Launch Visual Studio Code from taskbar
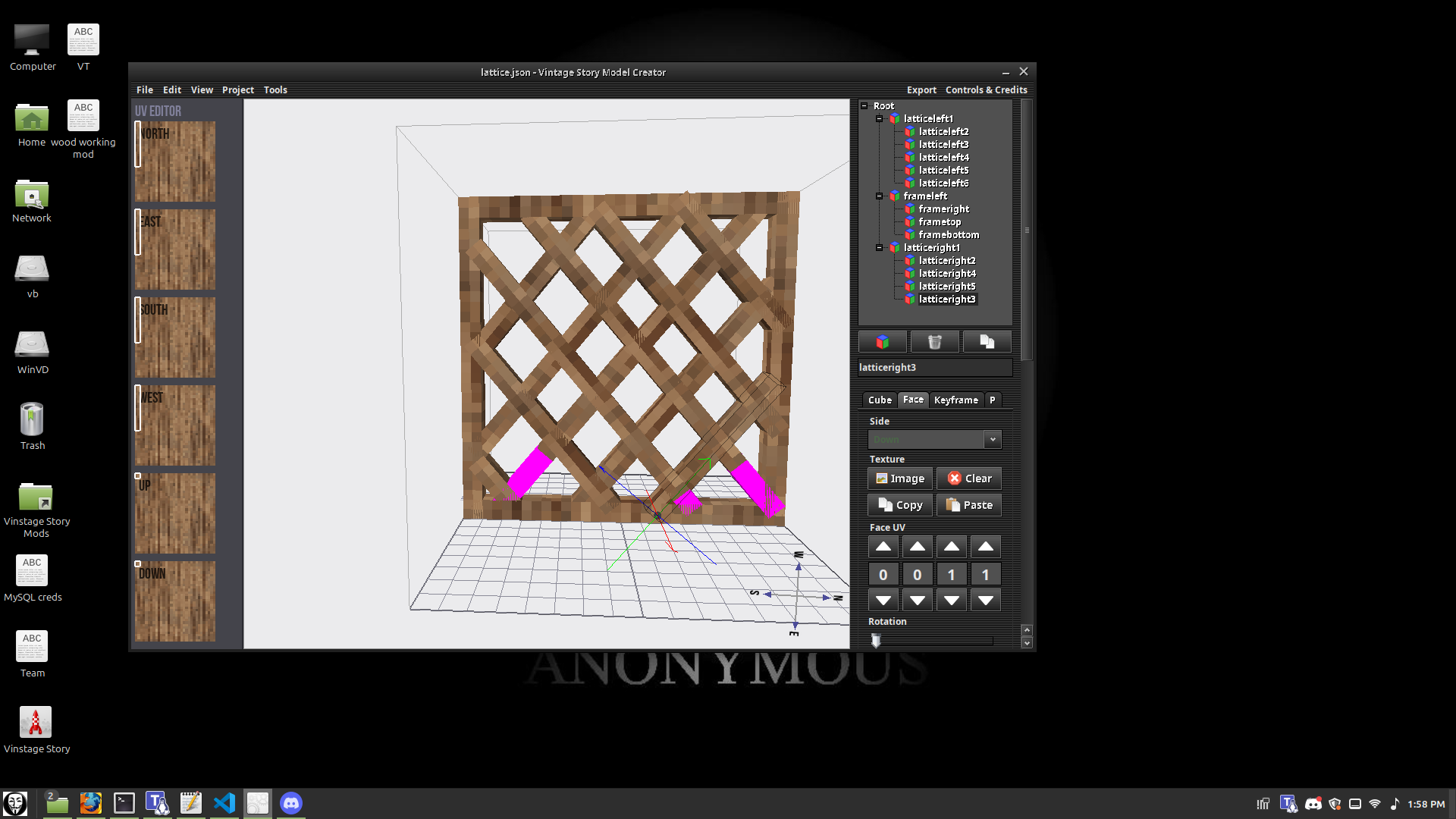This screenshot has height=819, width=1456. point(224,803)
